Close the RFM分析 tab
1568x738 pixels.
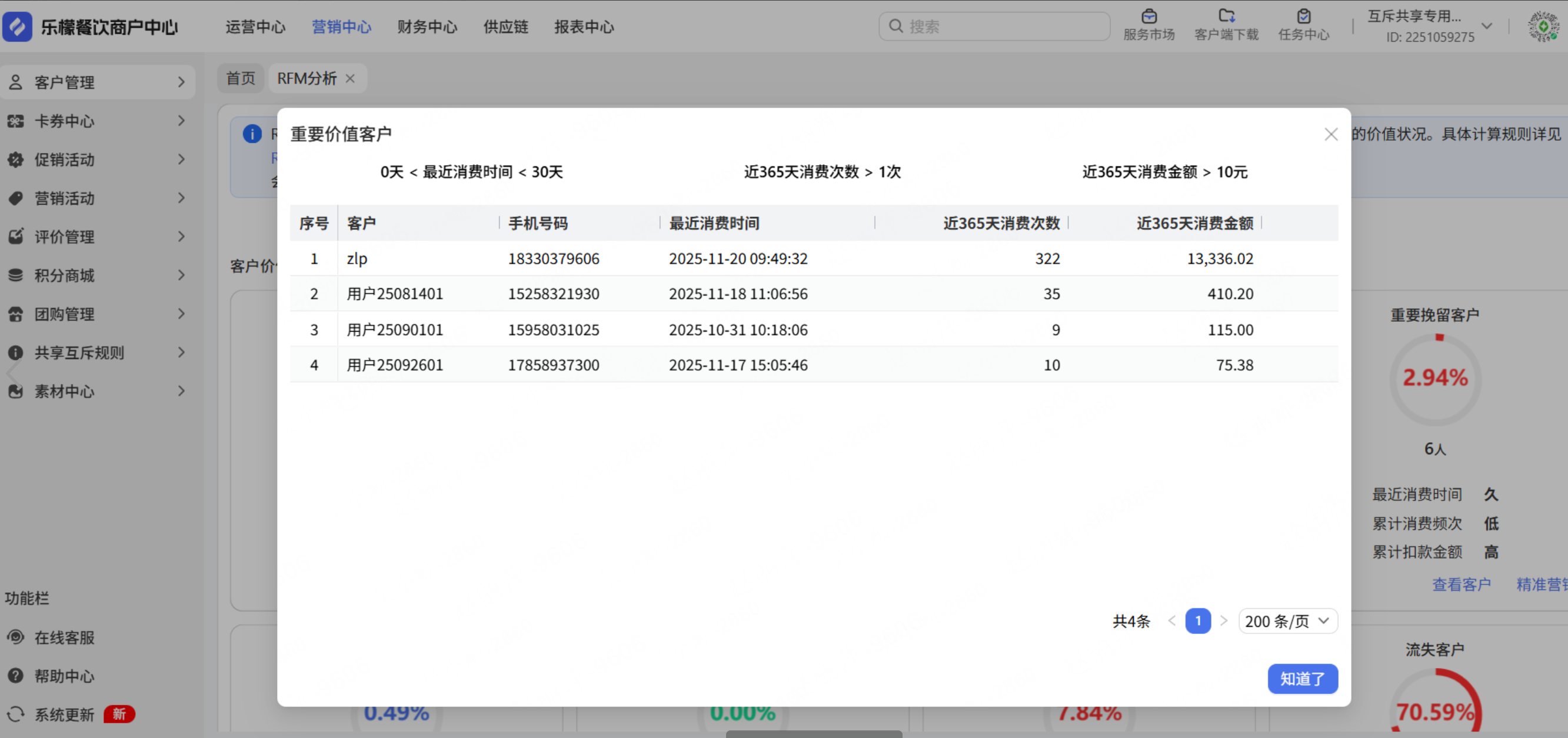click(350, 78)
